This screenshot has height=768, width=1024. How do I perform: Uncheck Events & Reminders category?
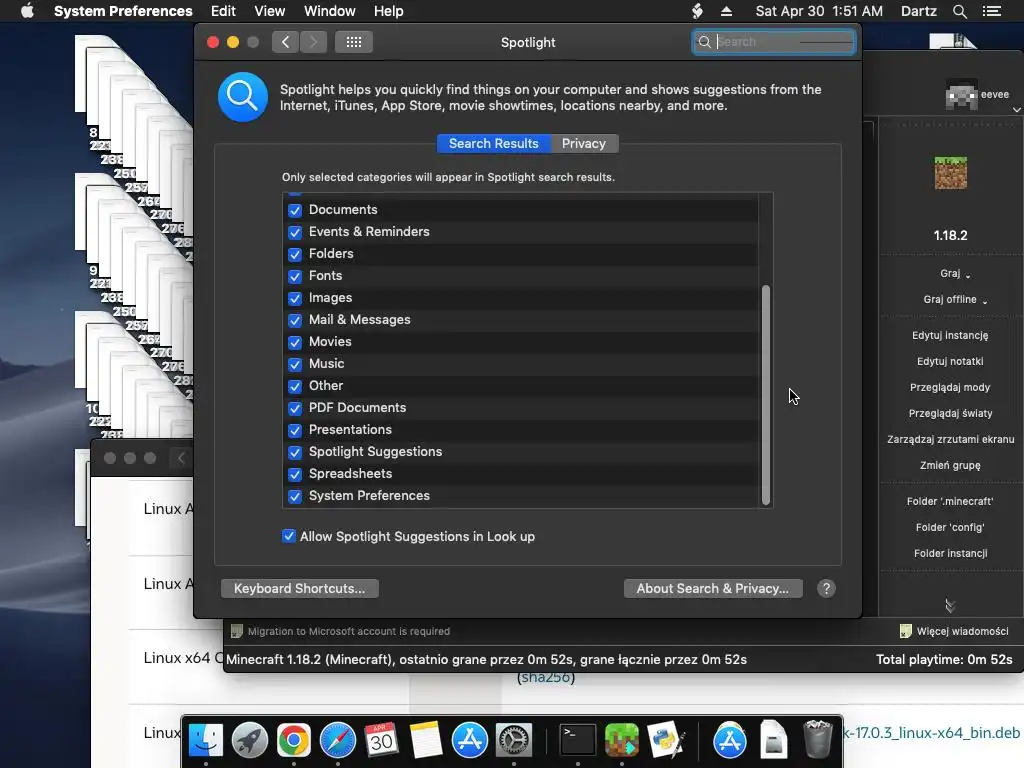click(295, 232)
